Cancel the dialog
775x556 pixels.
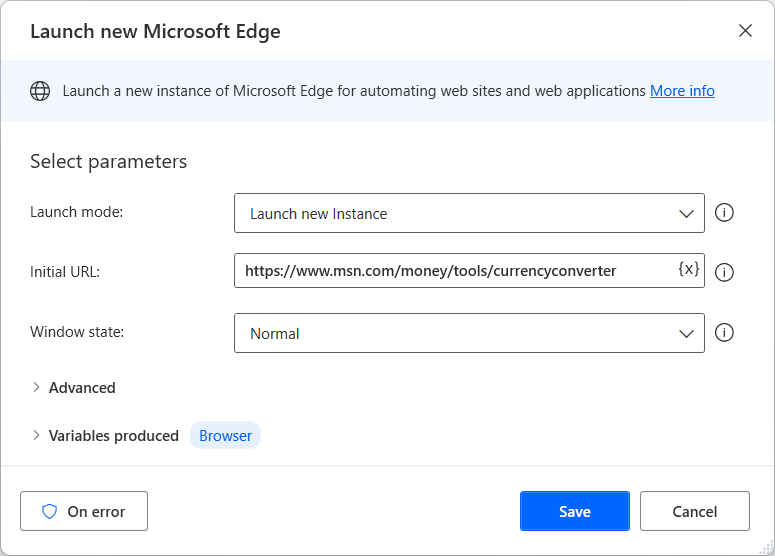pyautogui.click(x=695, y=511)
